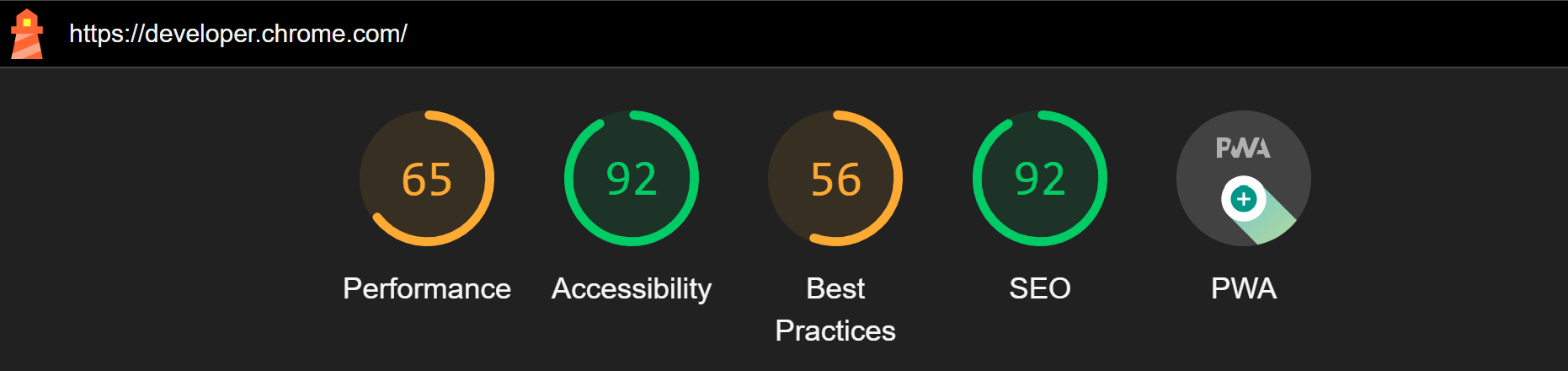The height and width of the screenshot is (371, 1568).
Task: Open the Performance score gauge showing 65
Action: pos(427,178)
